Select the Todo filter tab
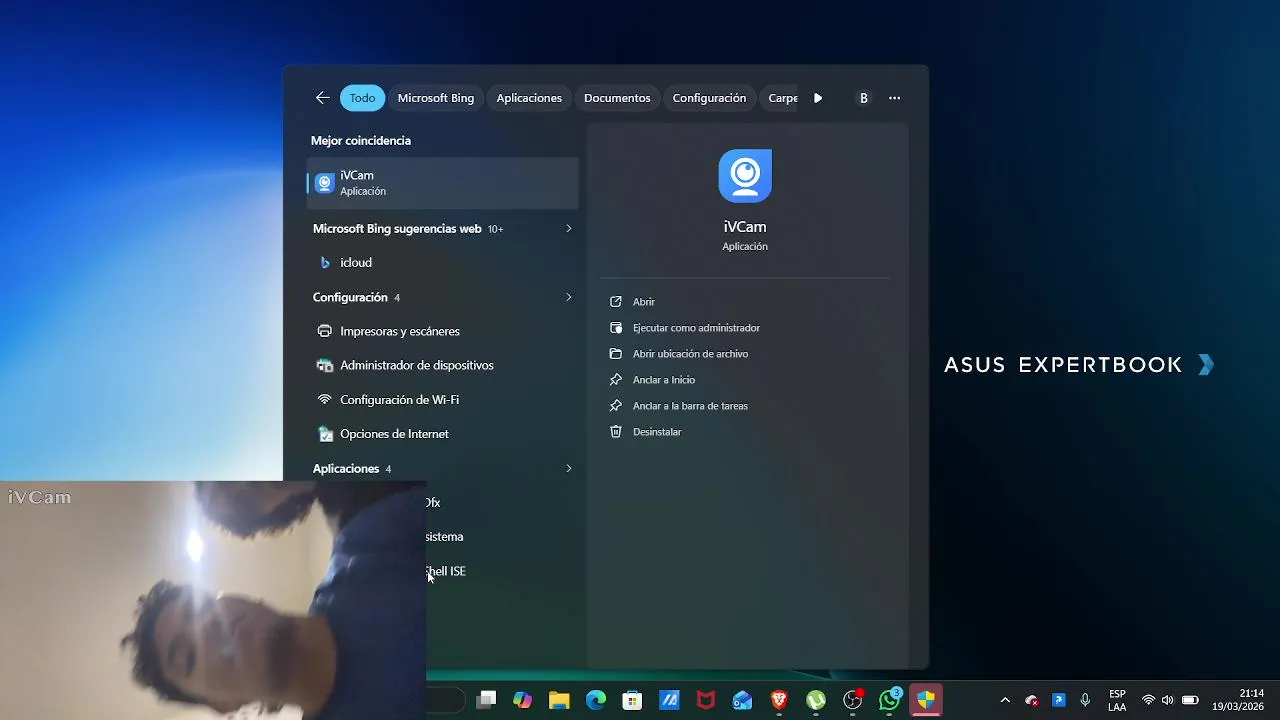This screenshot has width=1280, height=720. coord(362,98)
